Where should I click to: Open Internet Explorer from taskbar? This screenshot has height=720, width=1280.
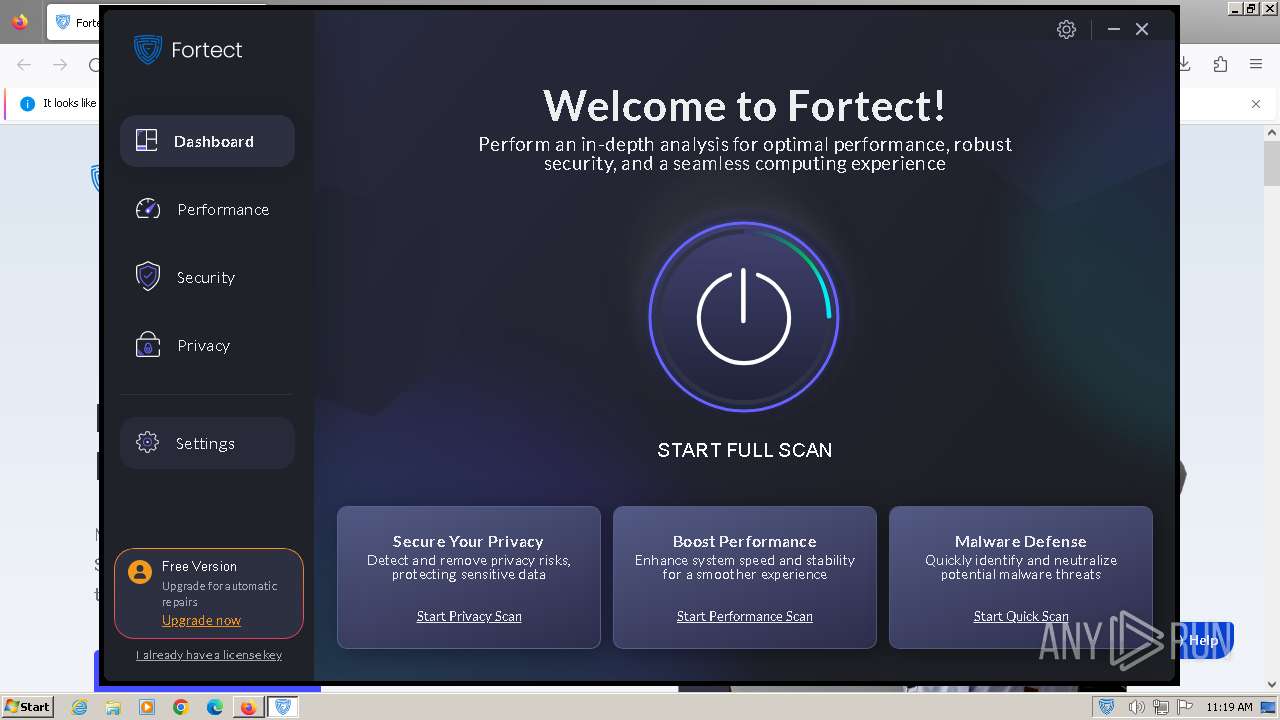click(79, 707)
